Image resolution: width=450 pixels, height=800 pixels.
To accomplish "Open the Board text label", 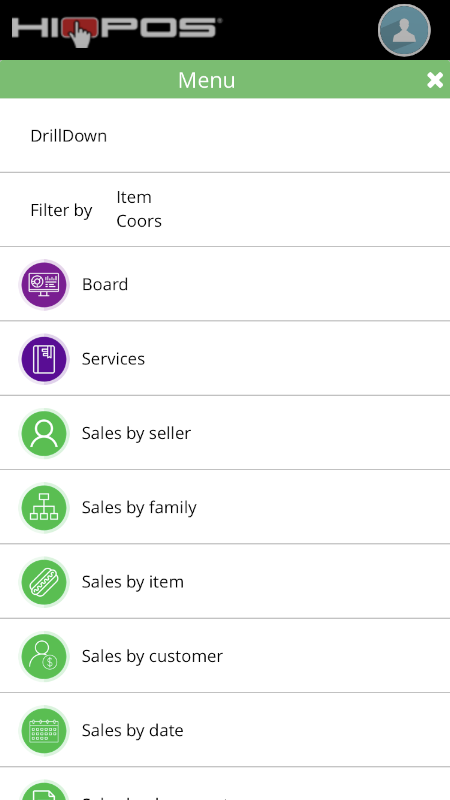I will tap(105, 285).
